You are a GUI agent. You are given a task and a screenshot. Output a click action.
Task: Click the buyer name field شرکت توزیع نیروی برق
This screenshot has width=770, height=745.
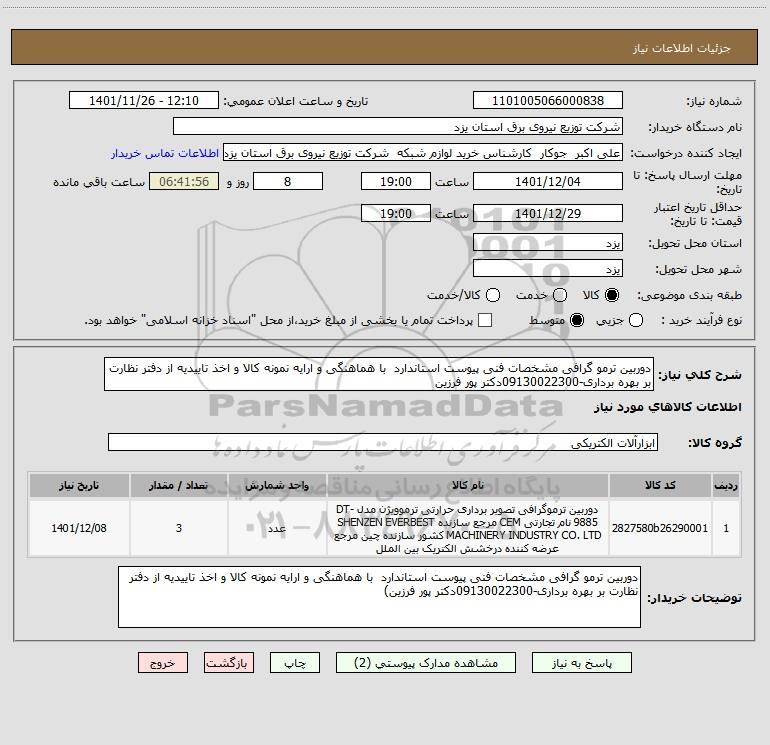(x=398, y=127)
